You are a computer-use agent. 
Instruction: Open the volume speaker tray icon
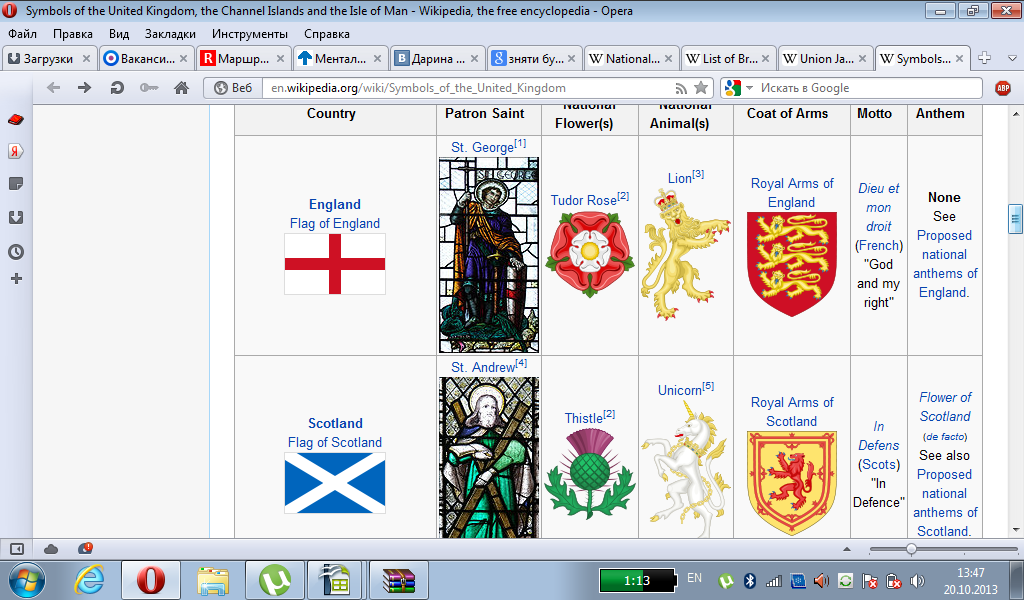[x=916, y=580]
